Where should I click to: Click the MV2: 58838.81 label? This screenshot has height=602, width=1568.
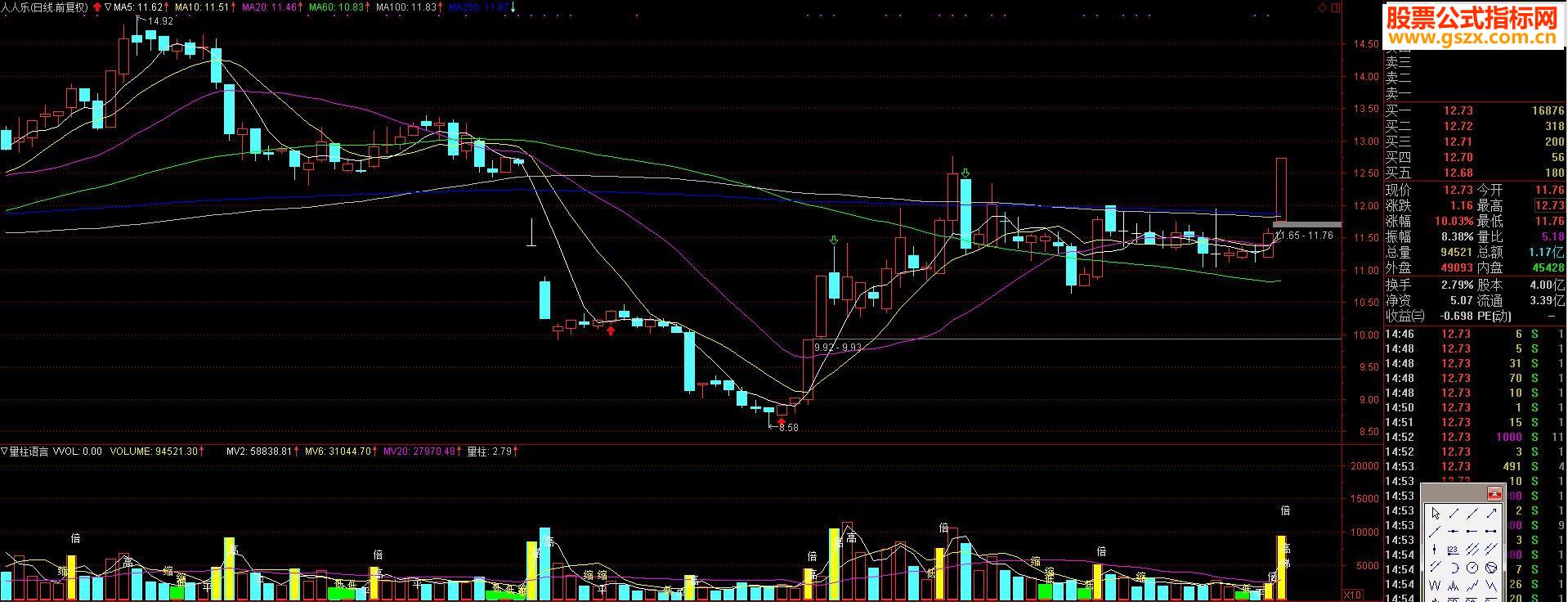pyautogui.click(x=259, y=451)
